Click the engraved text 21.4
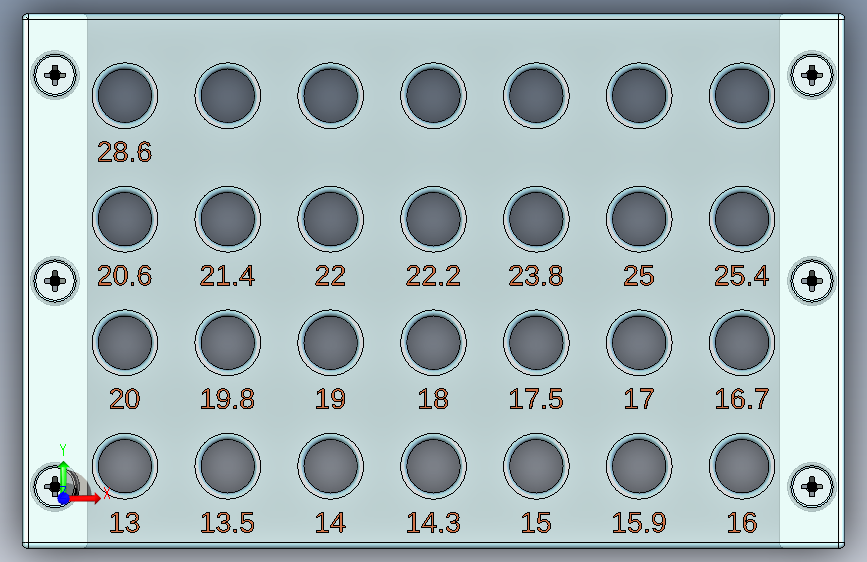This screenshot has height=562, width=867. 227,275
